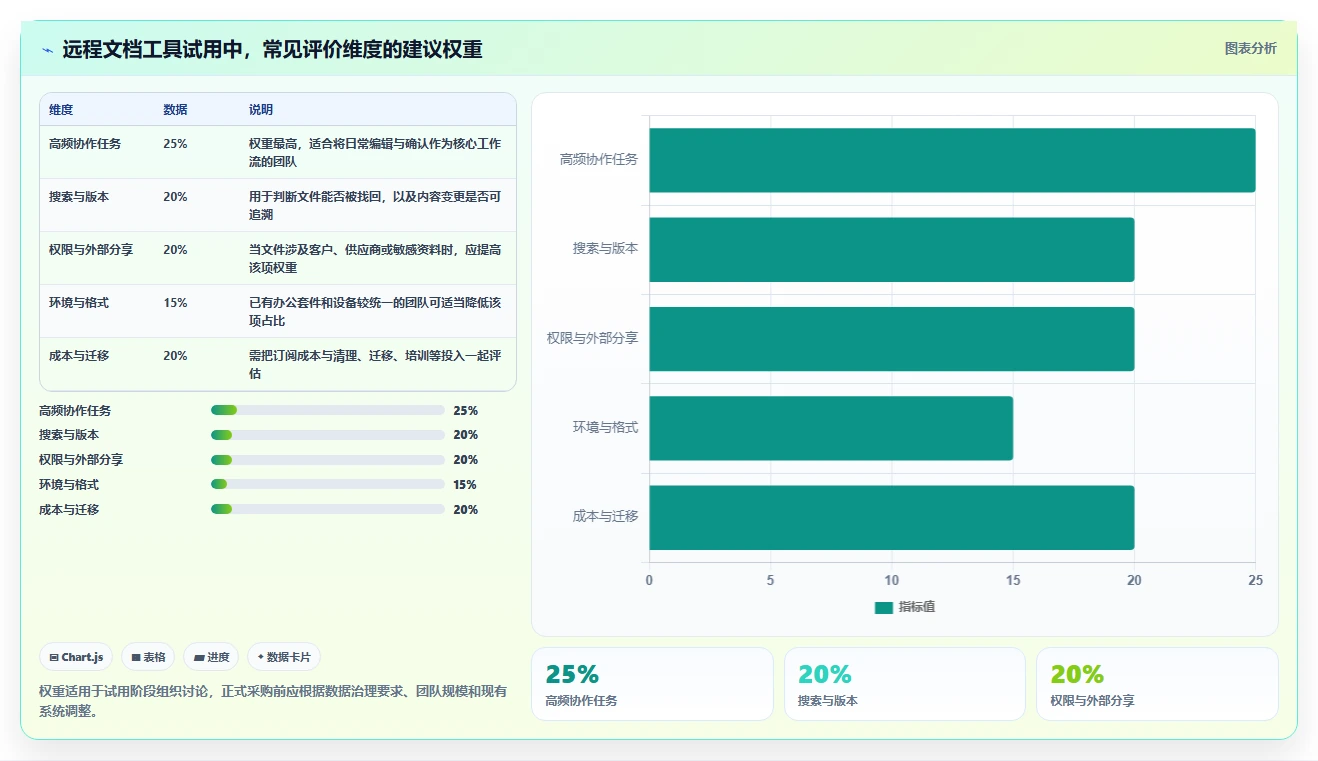This screenshot has height=761, width=1318.
Task: Click the 15% value in table
Action: tap(175, 303)
